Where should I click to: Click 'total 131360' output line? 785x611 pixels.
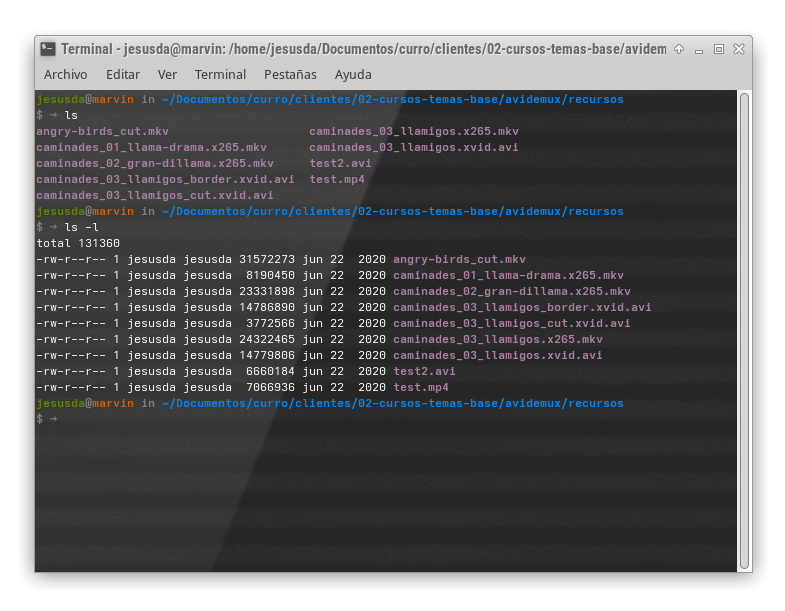(x=78, y=243)
